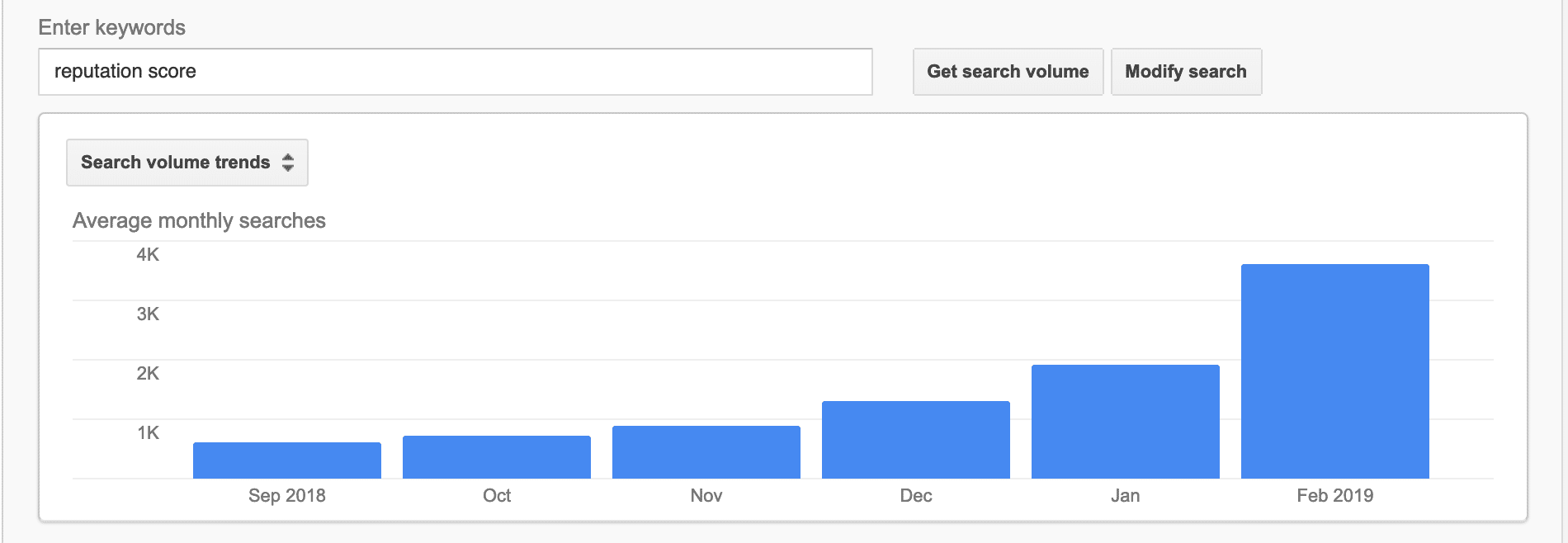Open the Search volume trends dropdown
1568x543 pixels.
pos(187,163)
